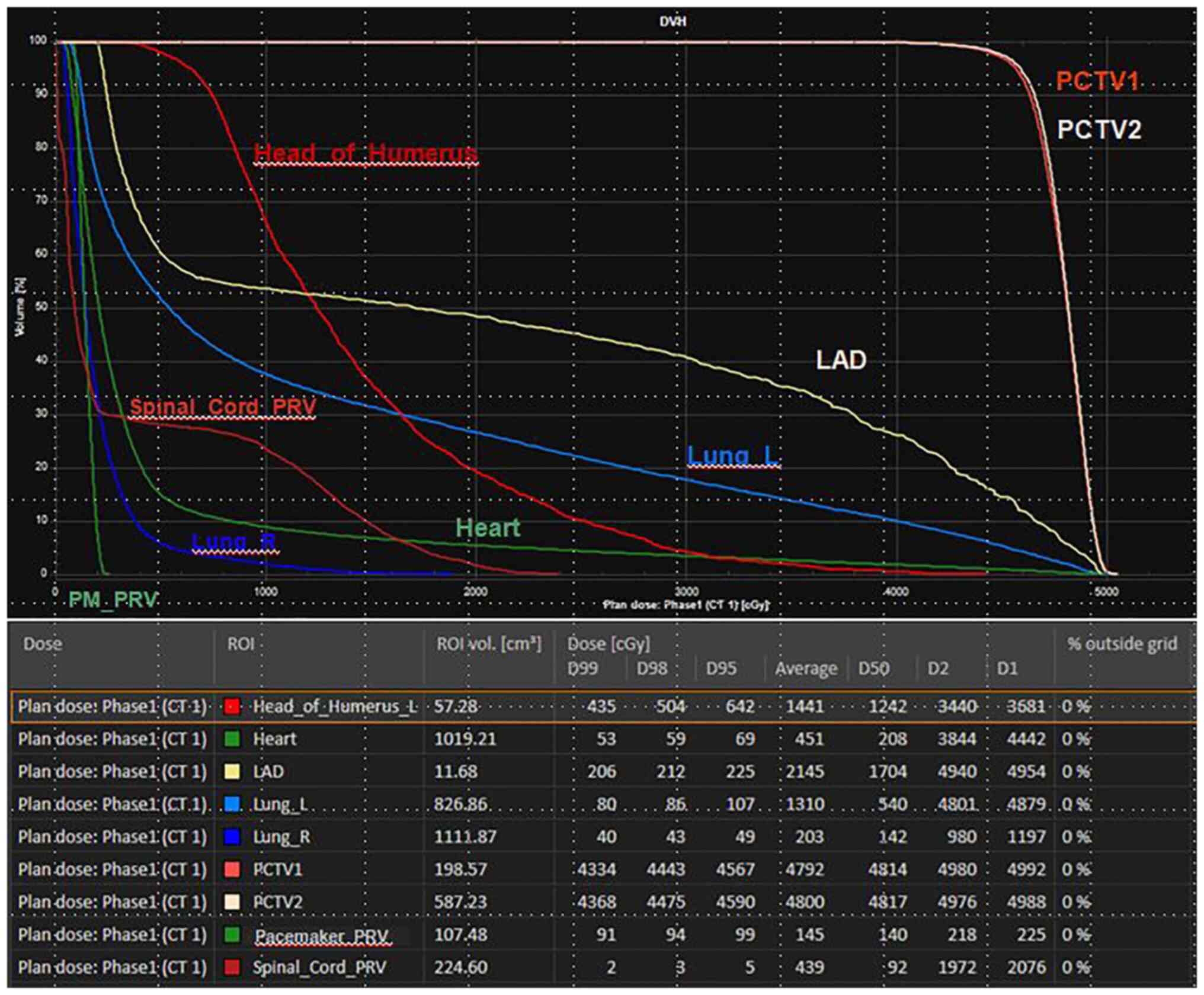Image resolution: width=1204 pixels, height=995 pixels.
Task: Click the PCTV1 label on the DVH plot
Action: coord(1097,81)
